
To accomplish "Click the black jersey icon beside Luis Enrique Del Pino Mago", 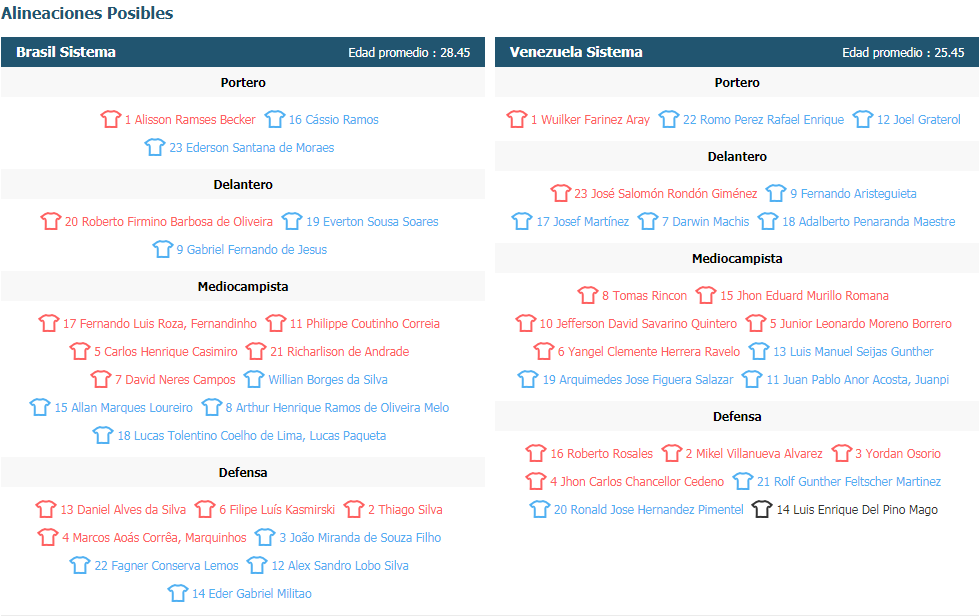I will 762,509.
